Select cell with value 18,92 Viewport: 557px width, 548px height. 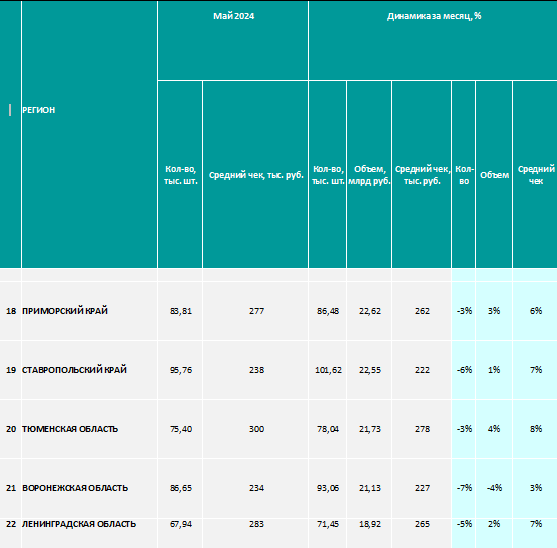369,524
